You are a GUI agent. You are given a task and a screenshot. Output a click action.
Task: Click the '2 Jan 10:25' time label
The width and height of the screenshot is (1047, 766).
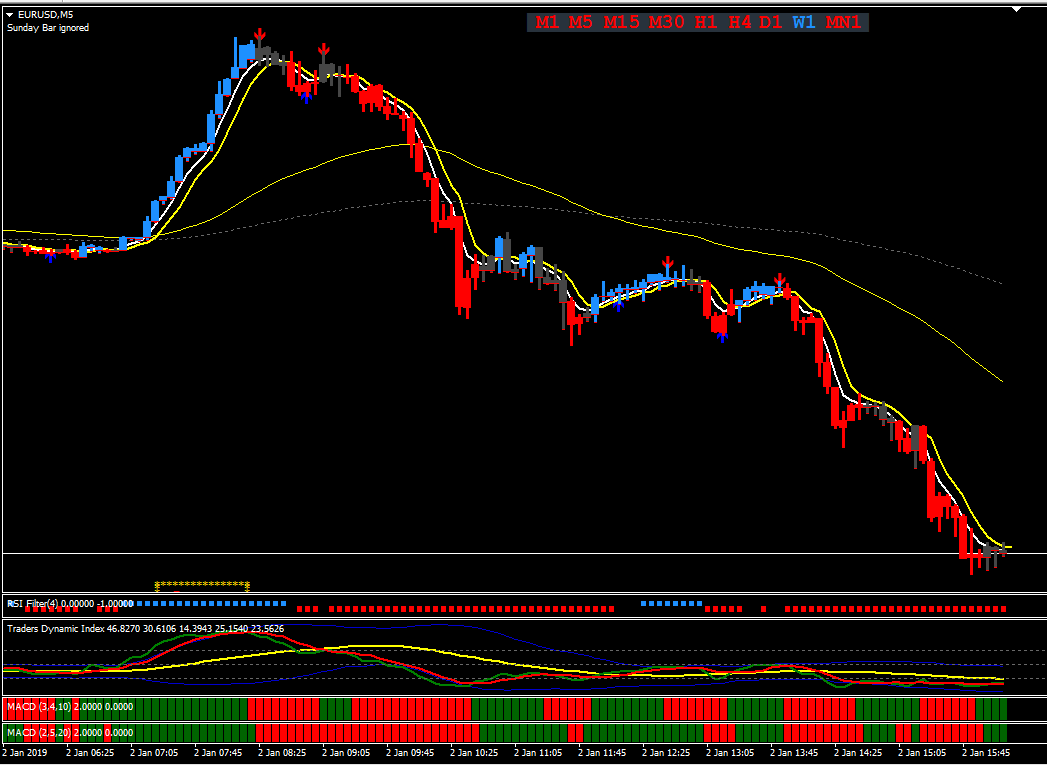(x=475, y=753)
